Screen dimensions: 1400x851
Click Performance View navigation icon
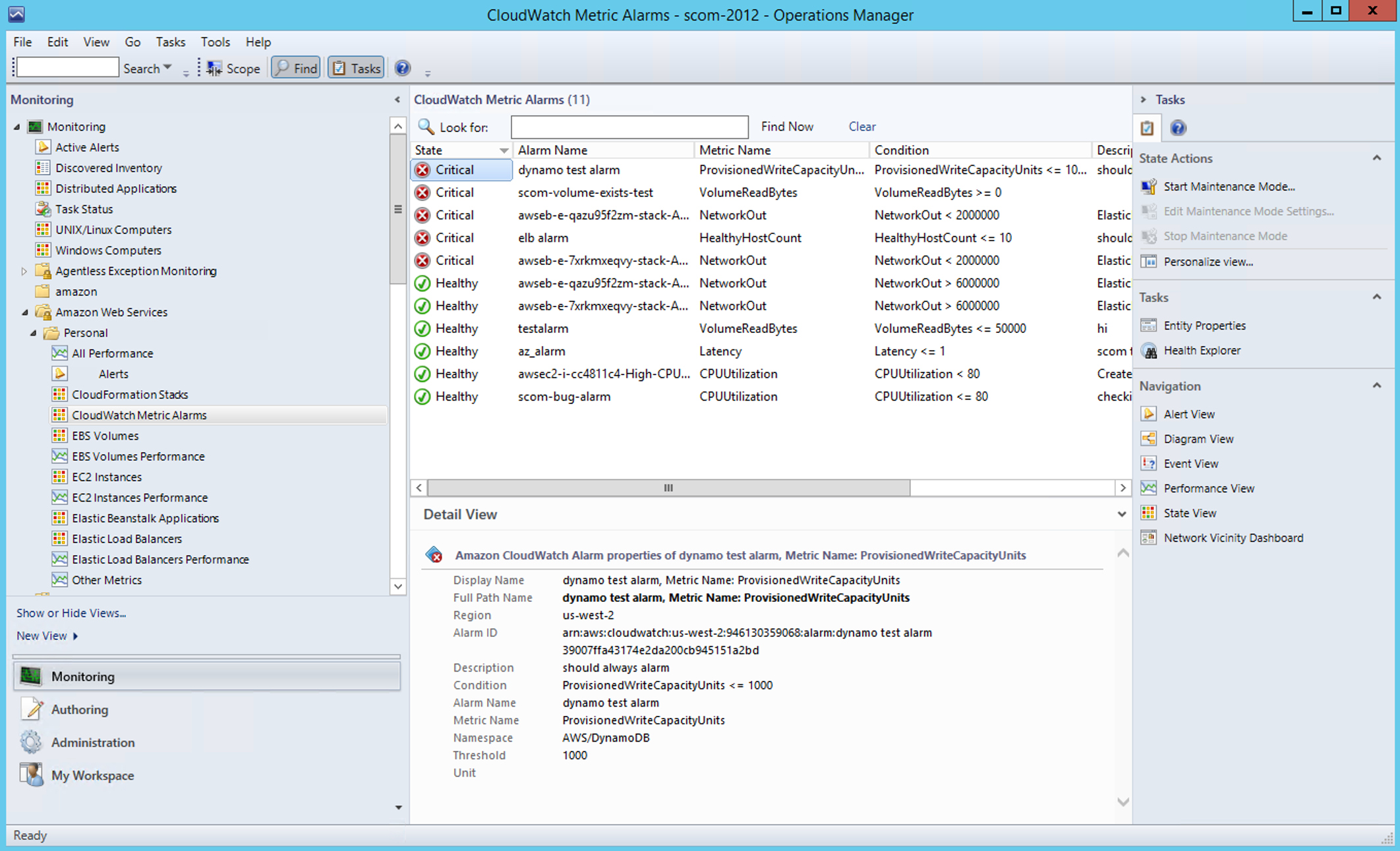[x=1149, y=488]
